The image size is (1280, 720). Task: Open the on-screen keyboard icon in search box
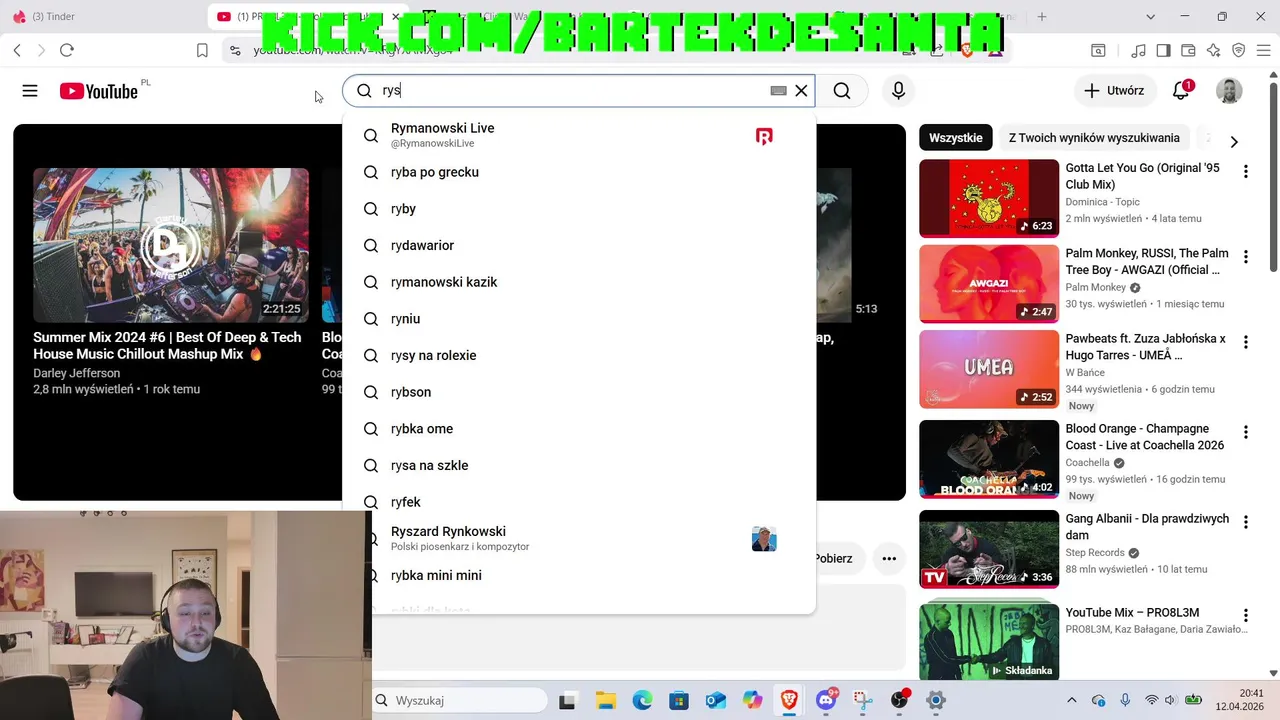778,91
